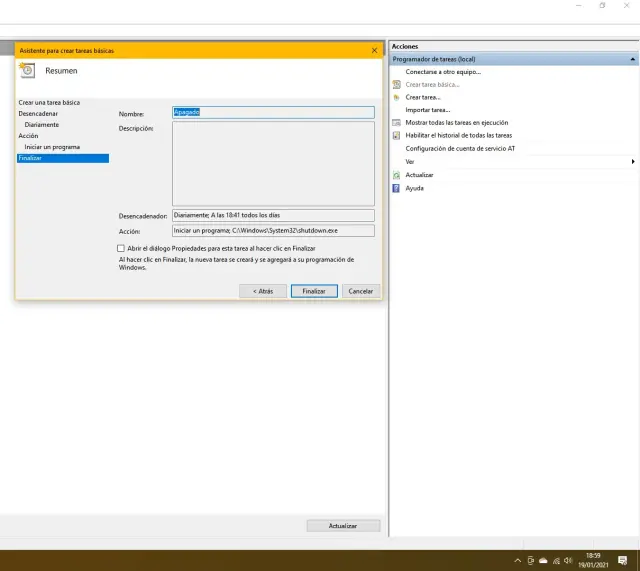Click the network Wi-Fi icon in system tray
Screen dimensions: 640x571
[x=555, y=560]
